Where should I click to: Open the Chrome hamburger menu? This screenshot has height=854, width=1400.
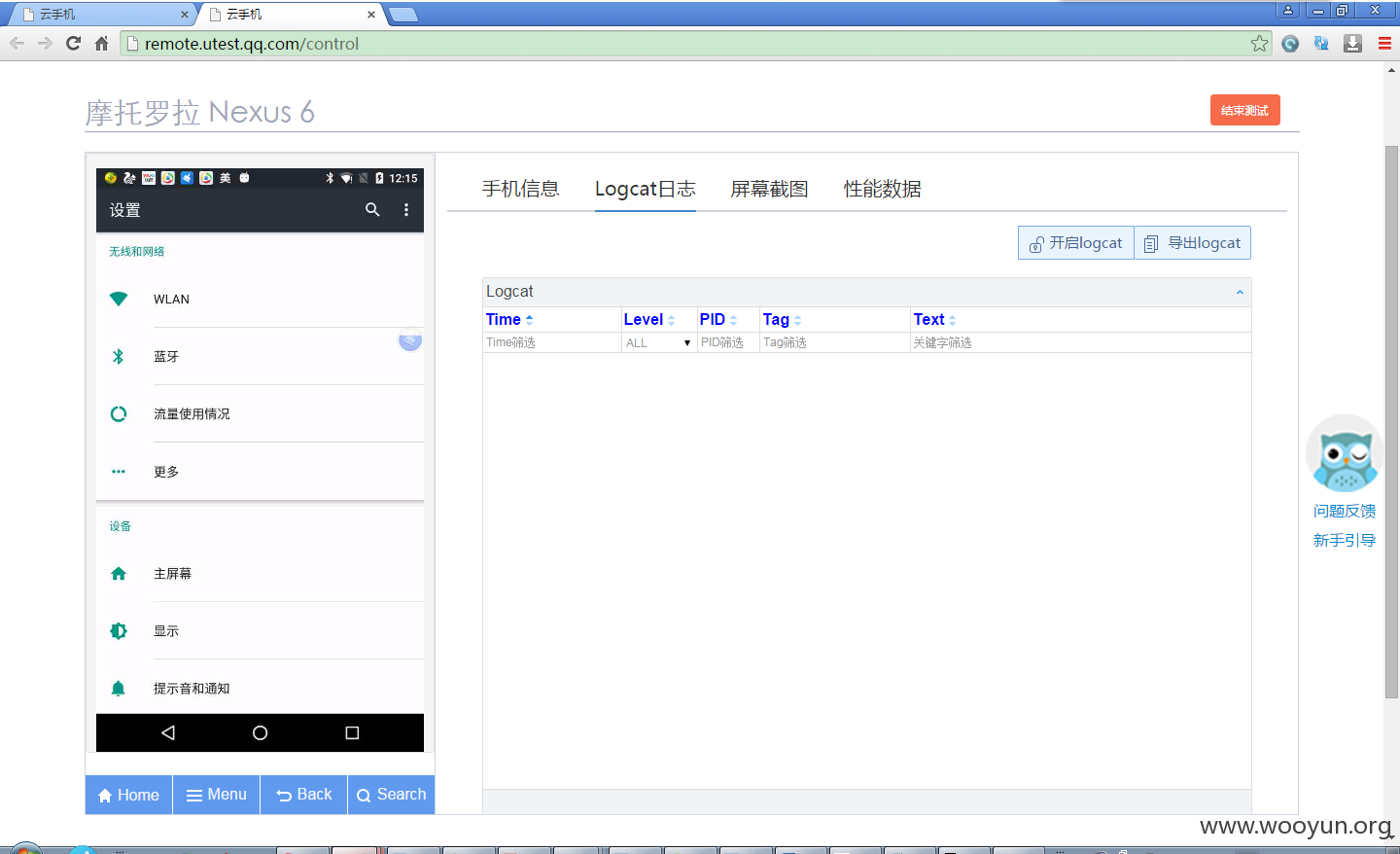(x=1384, y=43)
